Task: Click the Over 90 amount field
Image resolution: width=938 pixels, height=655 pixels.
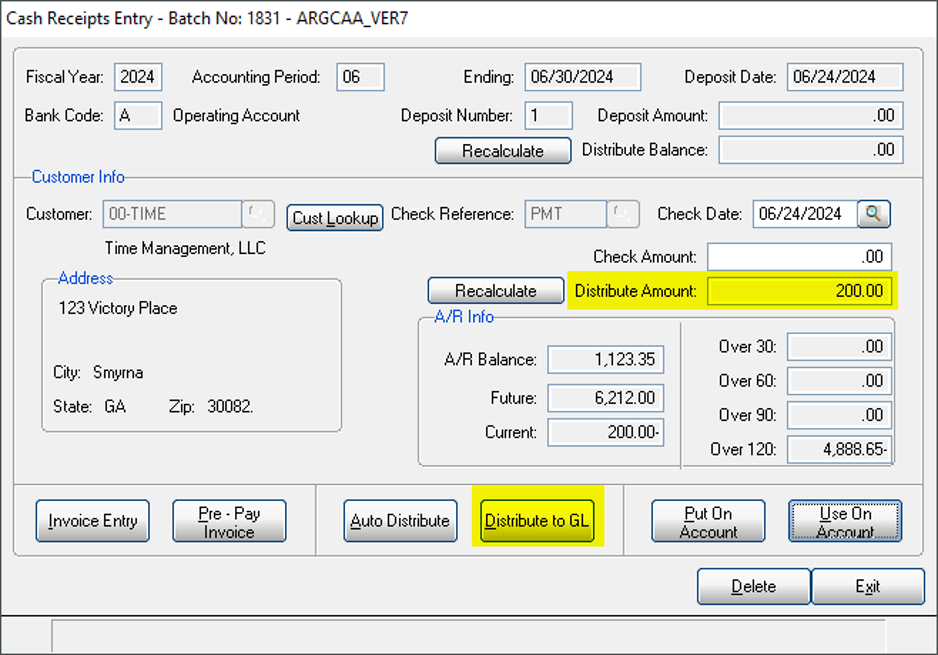Action: click(x=839, y=415)
